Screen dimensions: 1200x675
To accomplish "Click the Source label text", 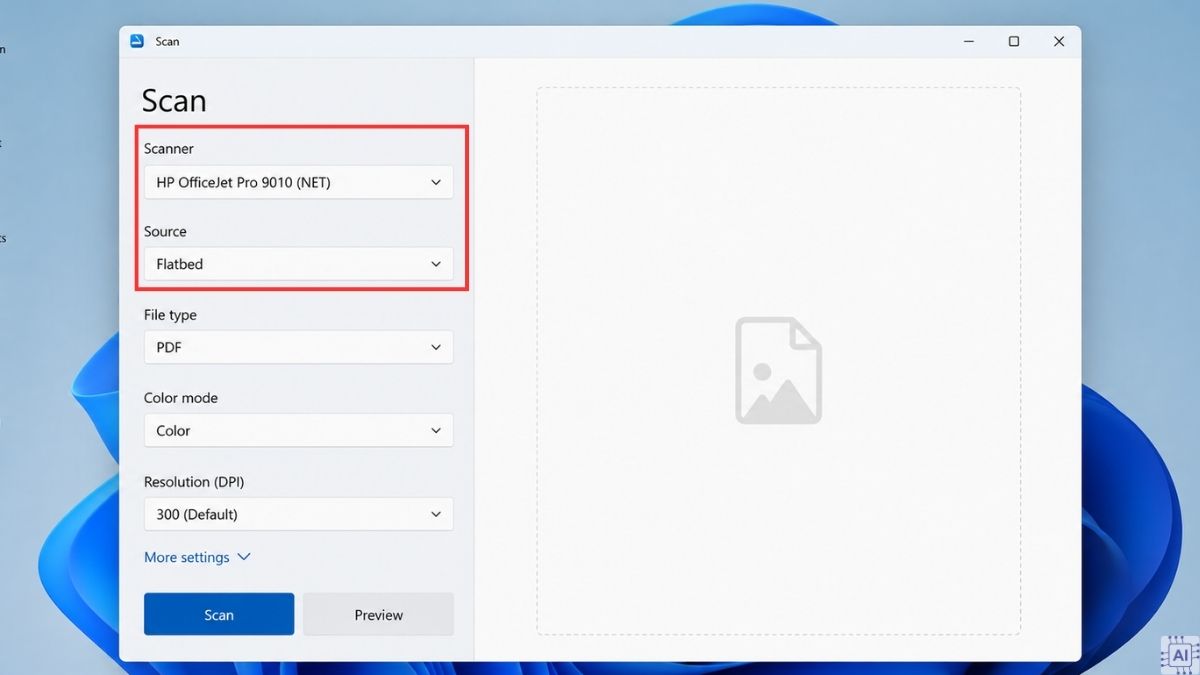I will [165, 231].
